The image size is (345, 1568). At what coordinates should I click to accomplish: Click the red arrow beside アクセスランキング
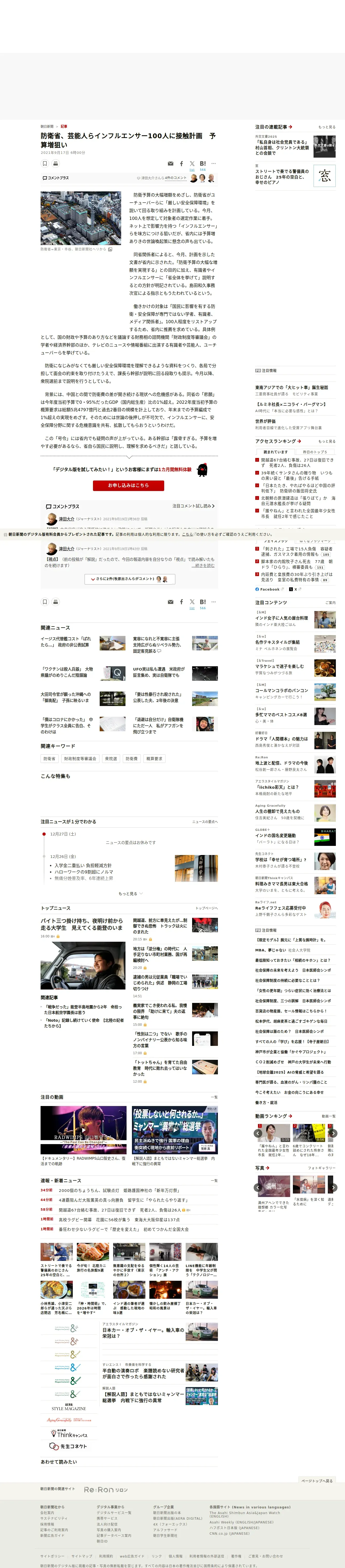pos(299,441)
